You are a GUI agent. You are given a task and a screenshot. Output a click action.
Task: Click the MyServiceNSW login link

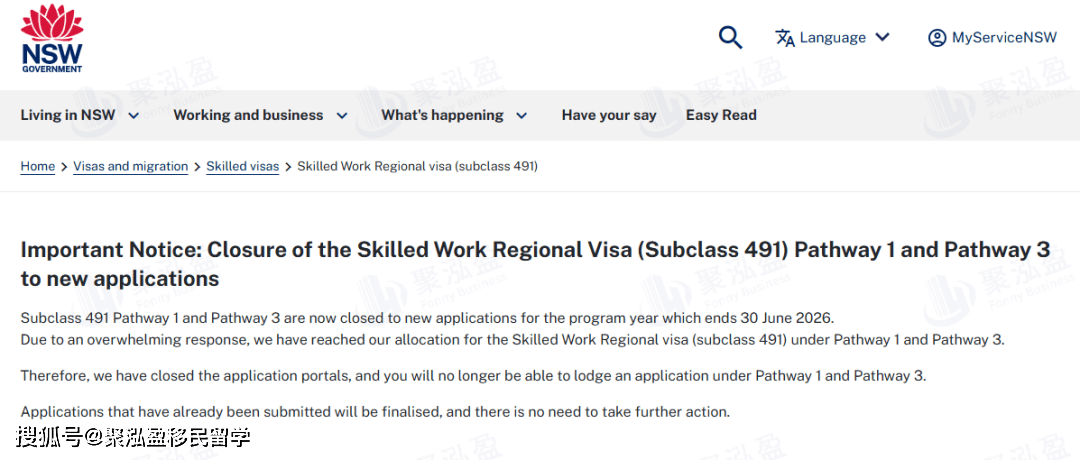point(1004,38)
